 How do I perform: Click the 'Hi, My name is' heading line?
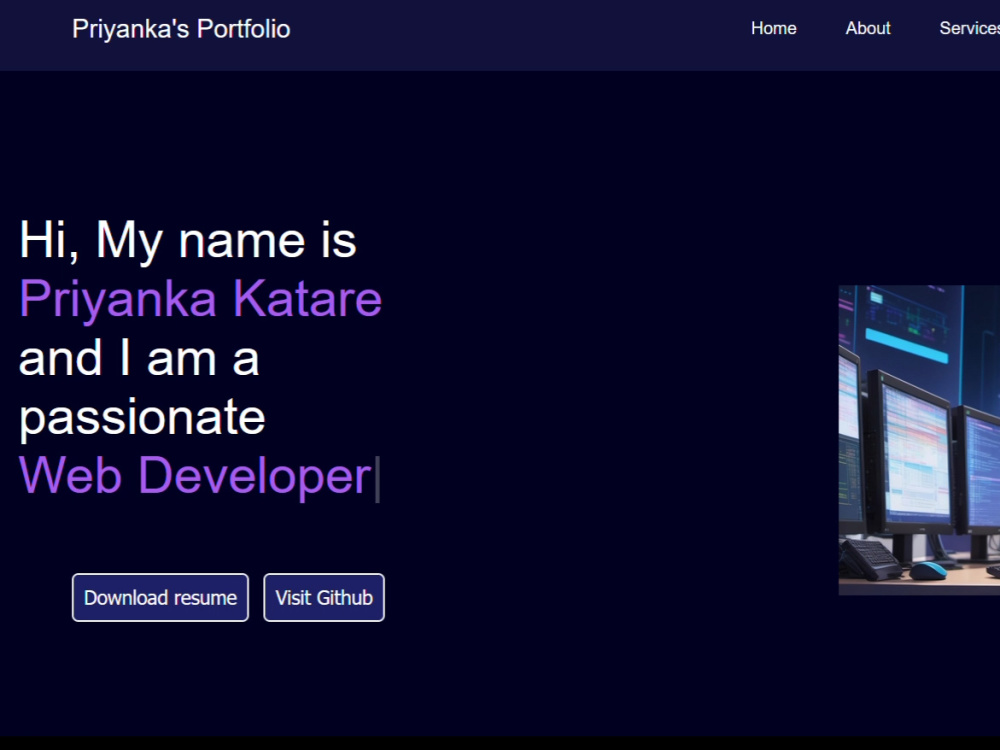pos(188,240)
